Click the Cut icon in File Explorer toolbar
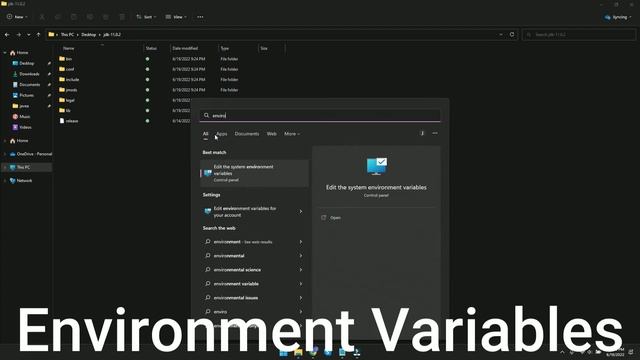 coord(42,17)
